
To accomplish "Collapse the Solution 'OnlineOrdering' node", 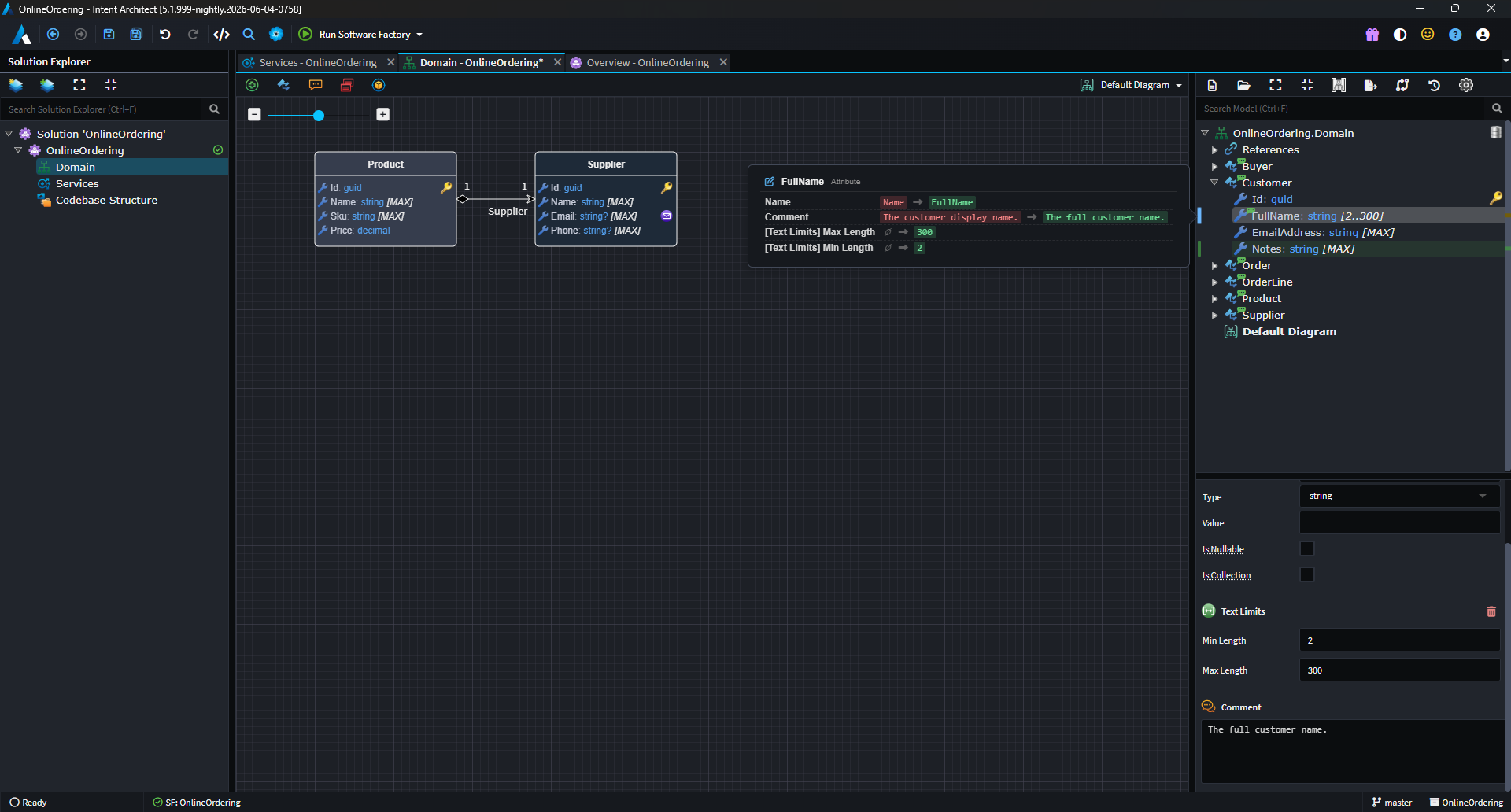I will pos(9,134).
